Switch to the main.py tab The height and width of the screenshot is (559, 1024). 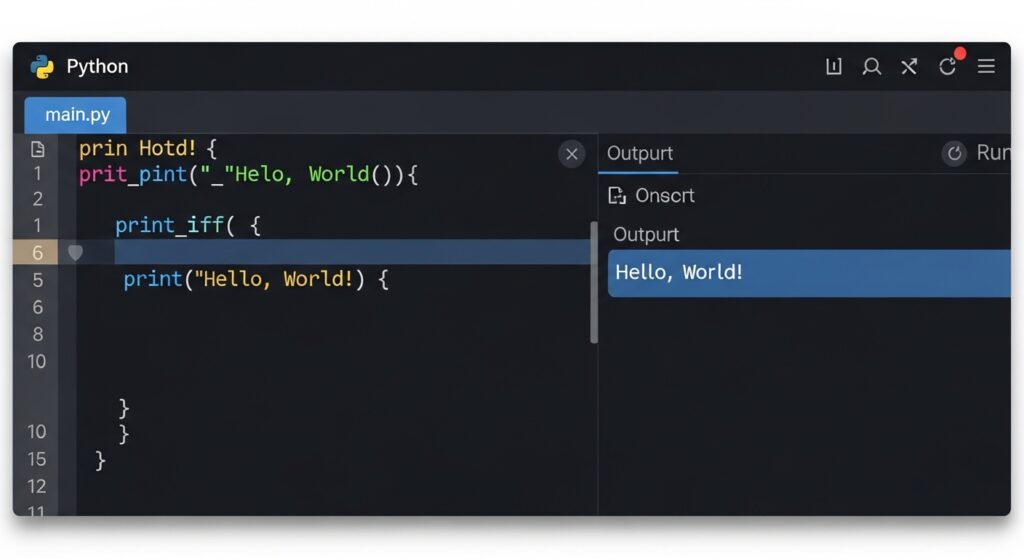pos(76,115)
